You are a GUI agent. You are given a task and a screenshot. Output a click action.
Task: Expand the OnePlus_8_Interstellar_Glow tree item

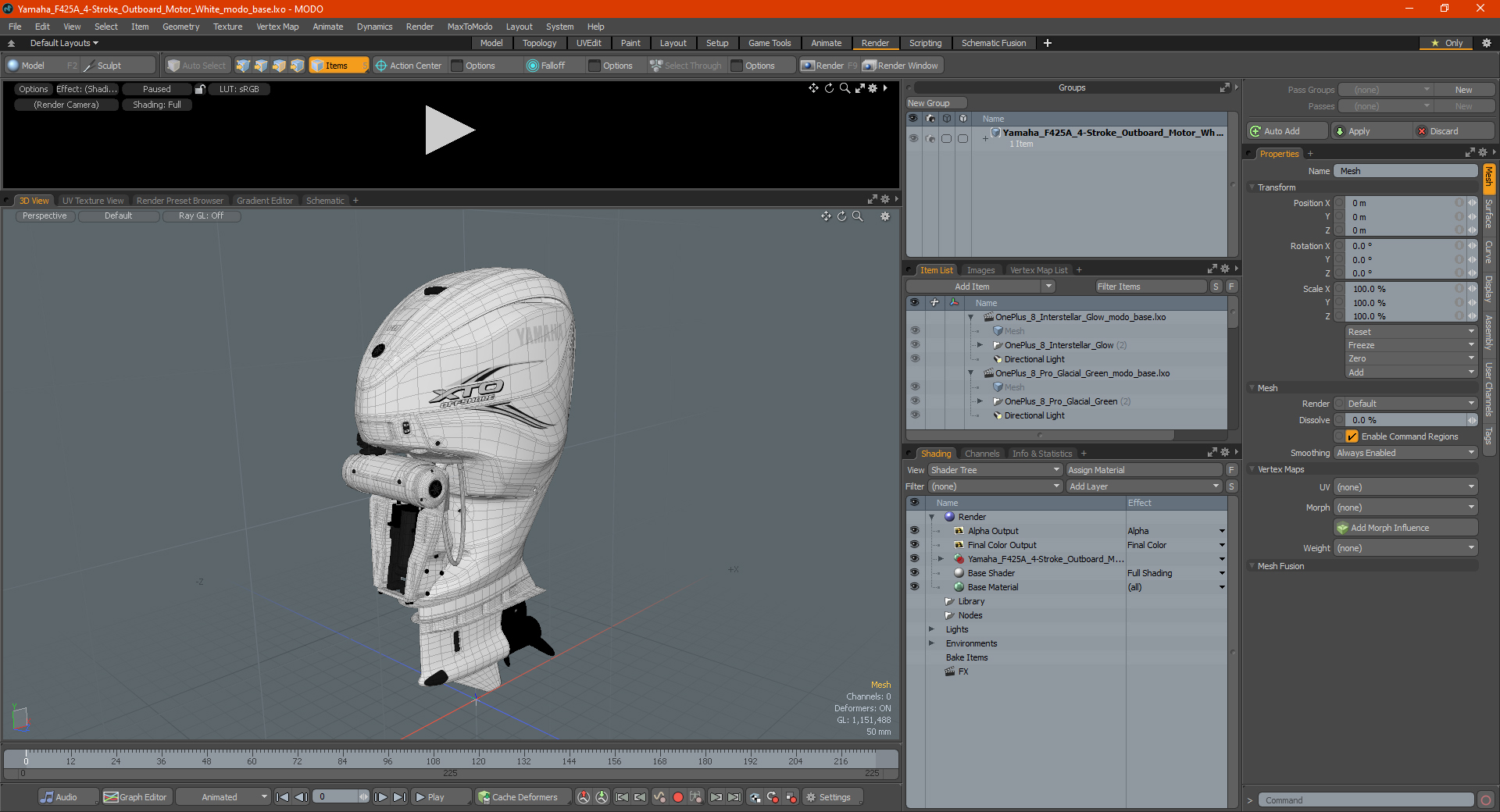(x=980, y=345)
